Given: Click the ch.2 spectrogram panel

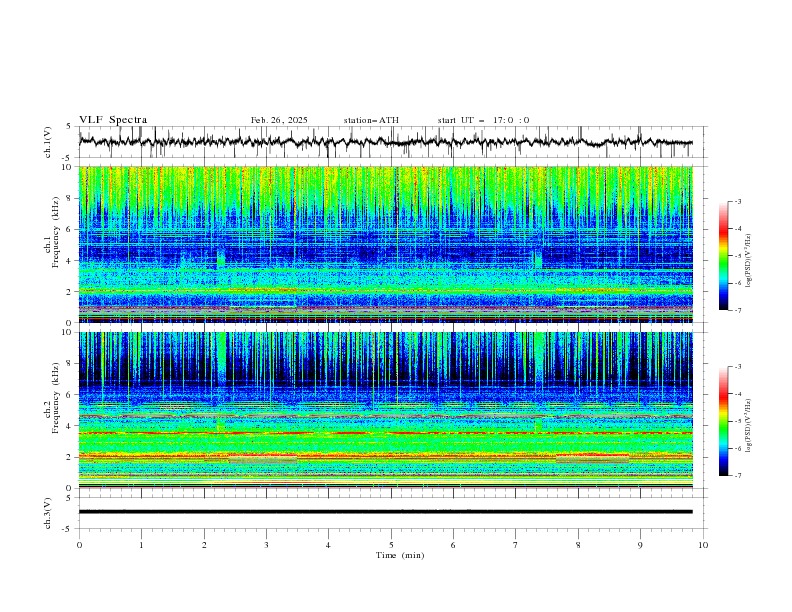Looking at the screenshot, I should 385,410.
